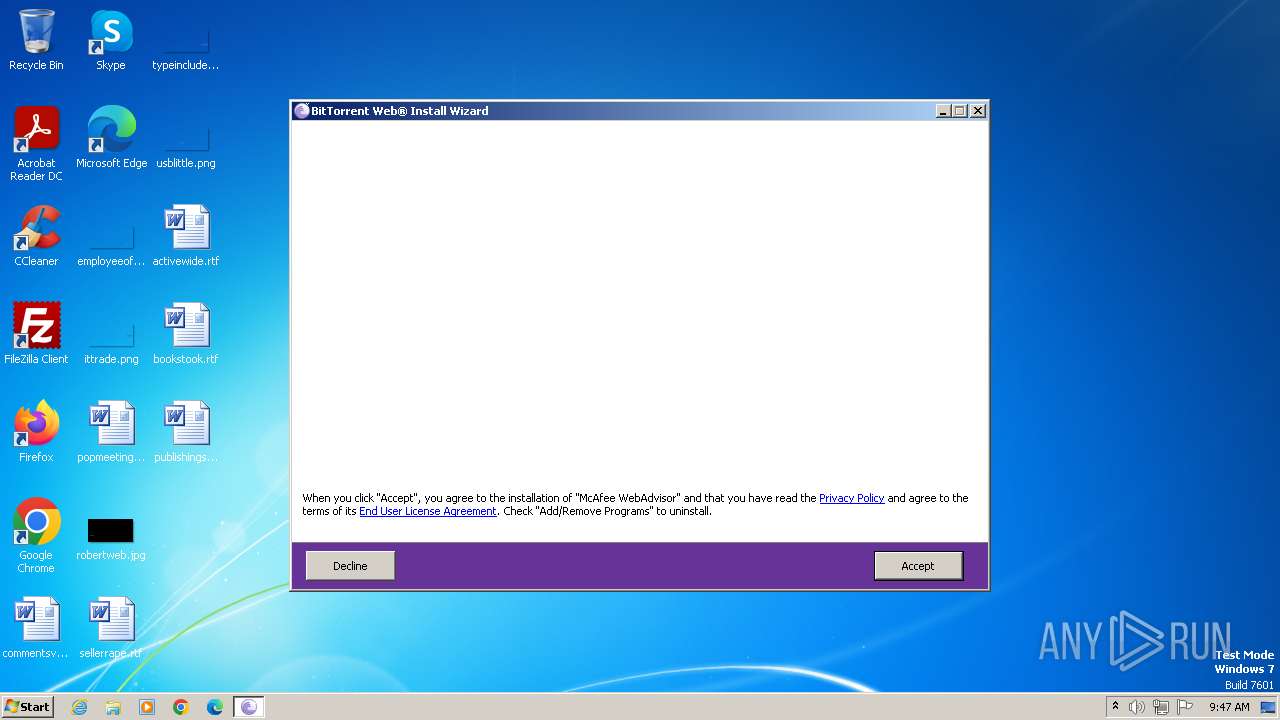Maximize the BitTorrent Web Install Wizard window
The image size is (1280, 720).
pyautogui.click(x=960, y=111)
